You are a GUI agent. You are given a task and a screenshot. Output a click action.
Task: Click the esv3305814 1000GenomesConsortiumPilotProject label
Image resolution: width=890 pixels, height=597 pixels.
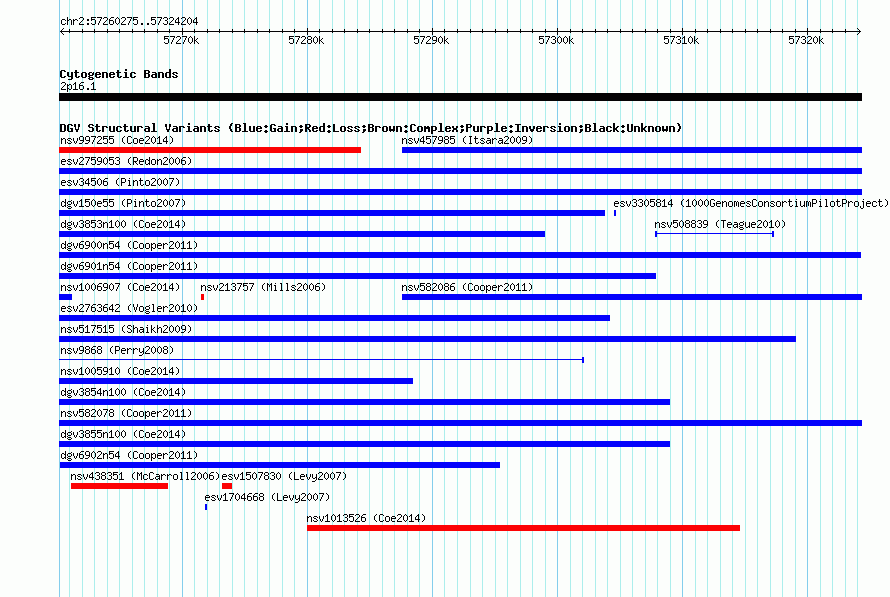click(750, 203)
